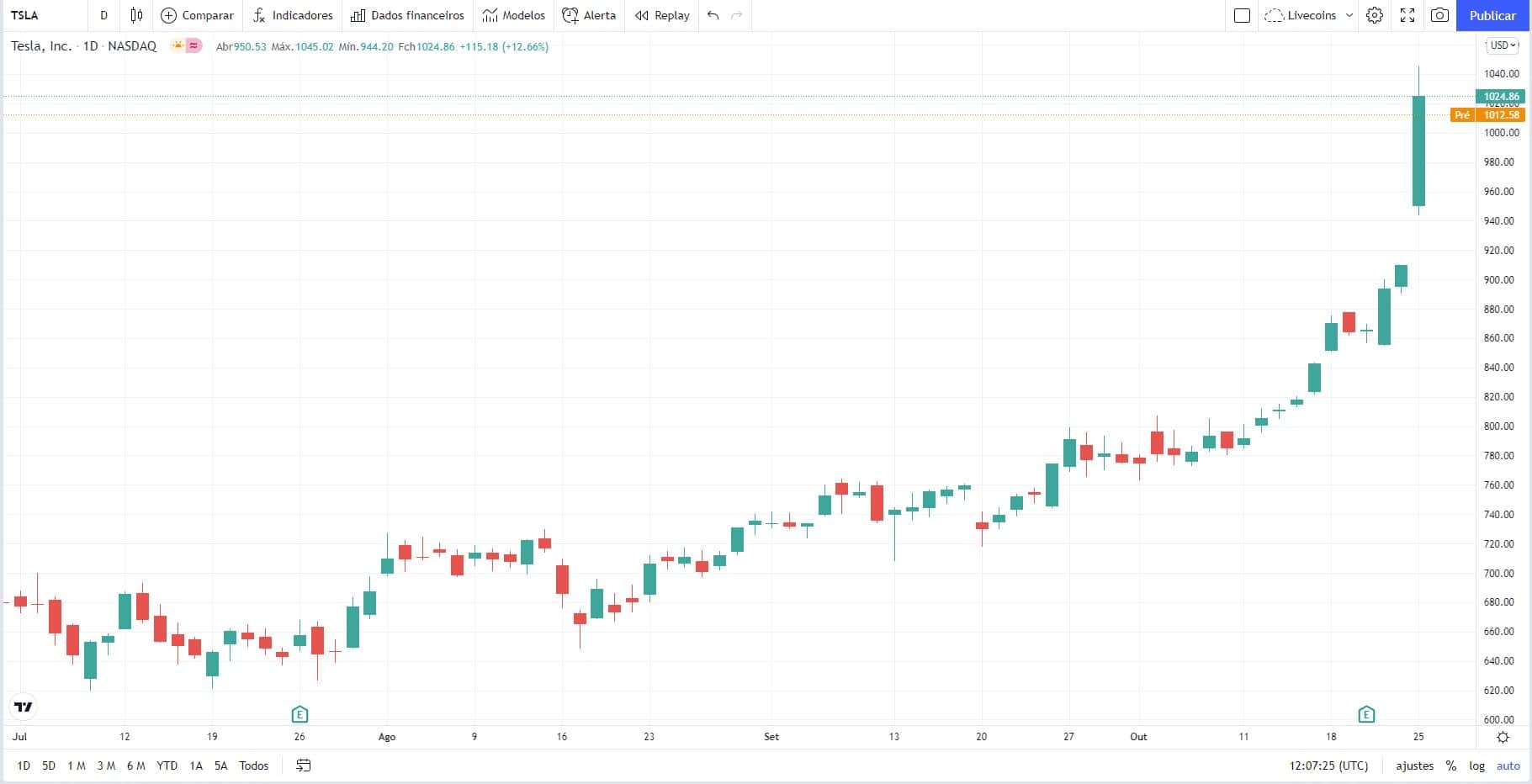Open the Modelos templates menu

pos(514,15)
